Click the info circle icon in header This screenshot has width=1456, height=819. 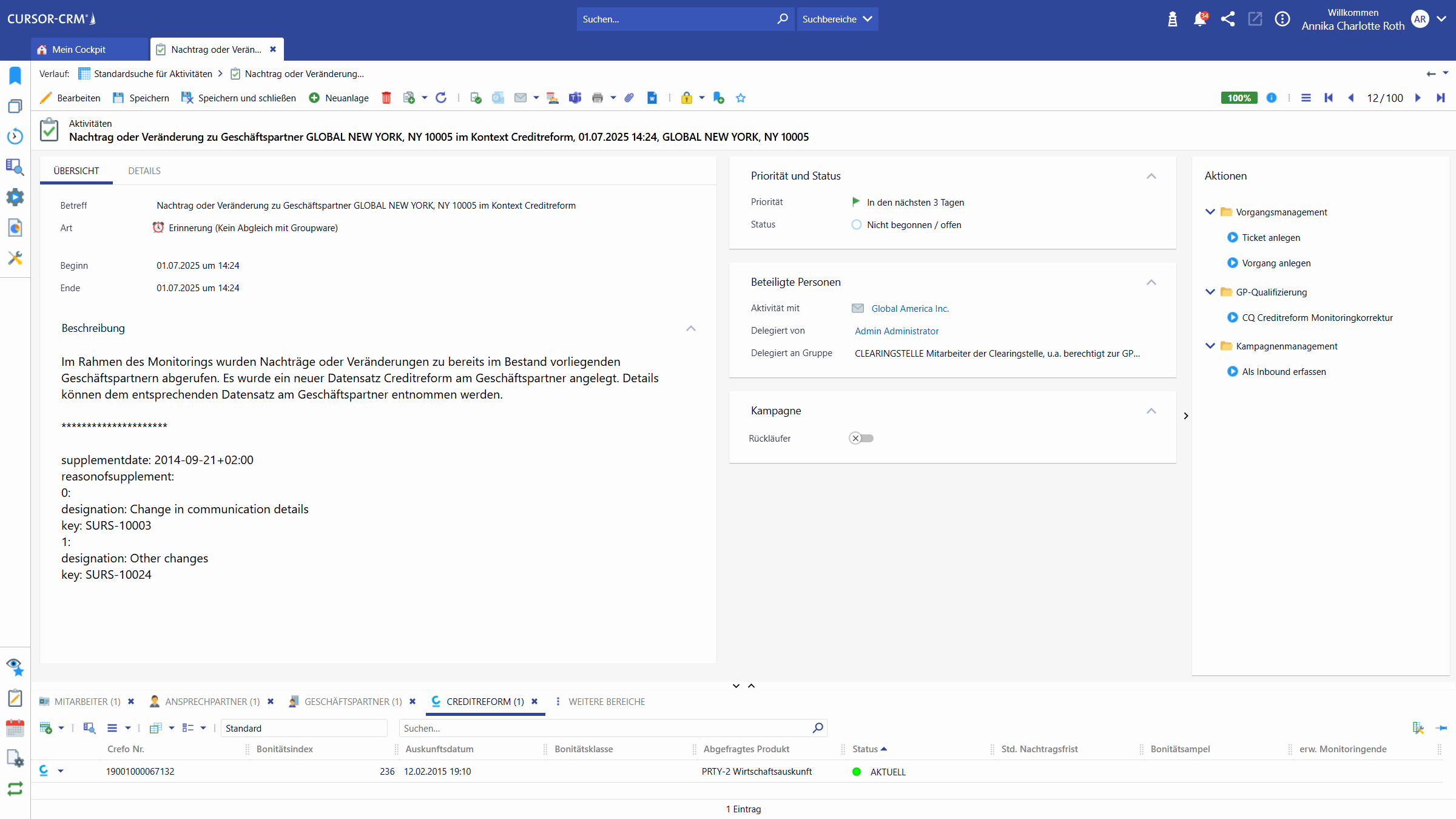(x=1282, y=19)
